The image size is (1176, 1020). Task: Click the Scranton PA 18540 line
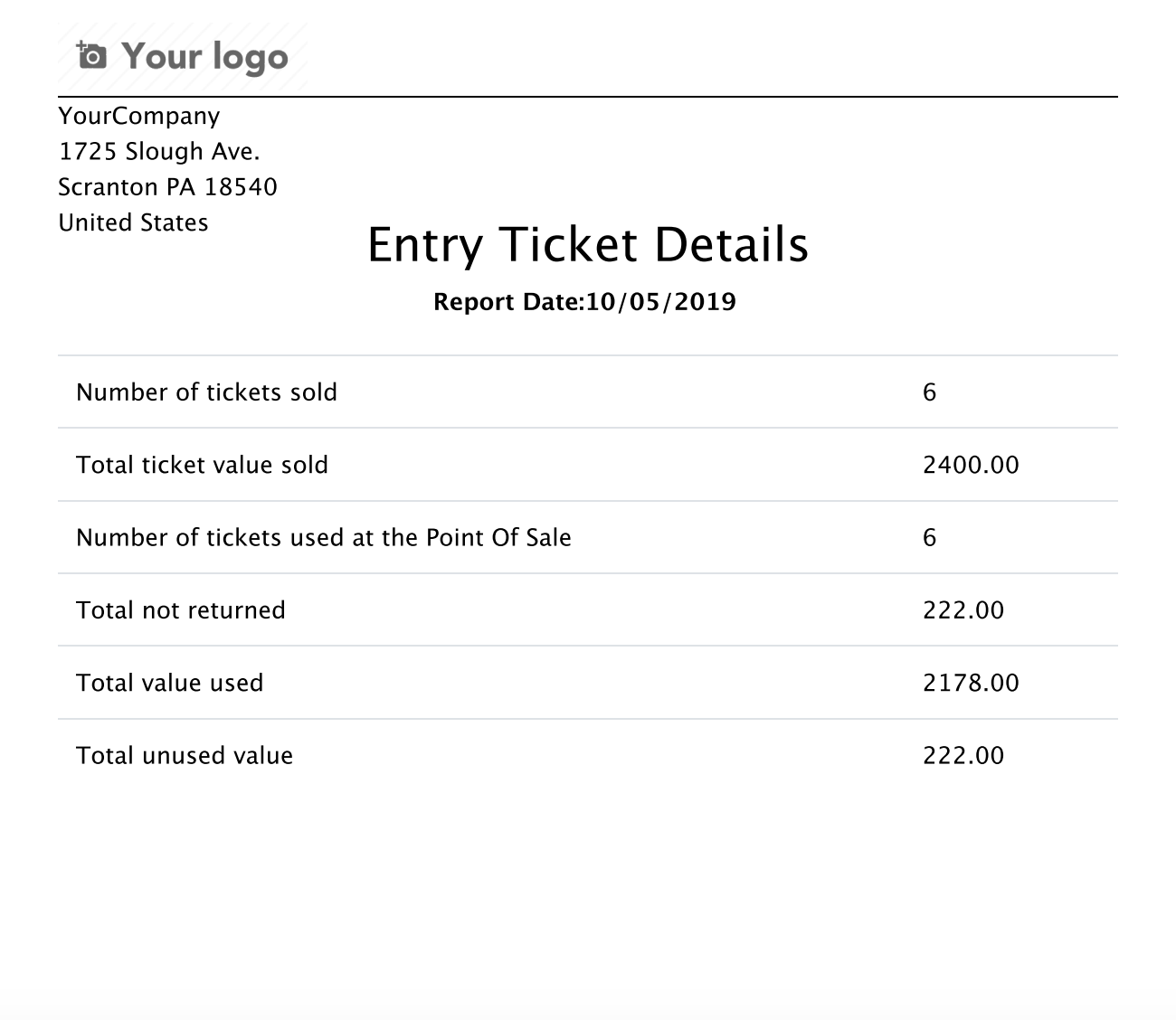pos(167,187)
